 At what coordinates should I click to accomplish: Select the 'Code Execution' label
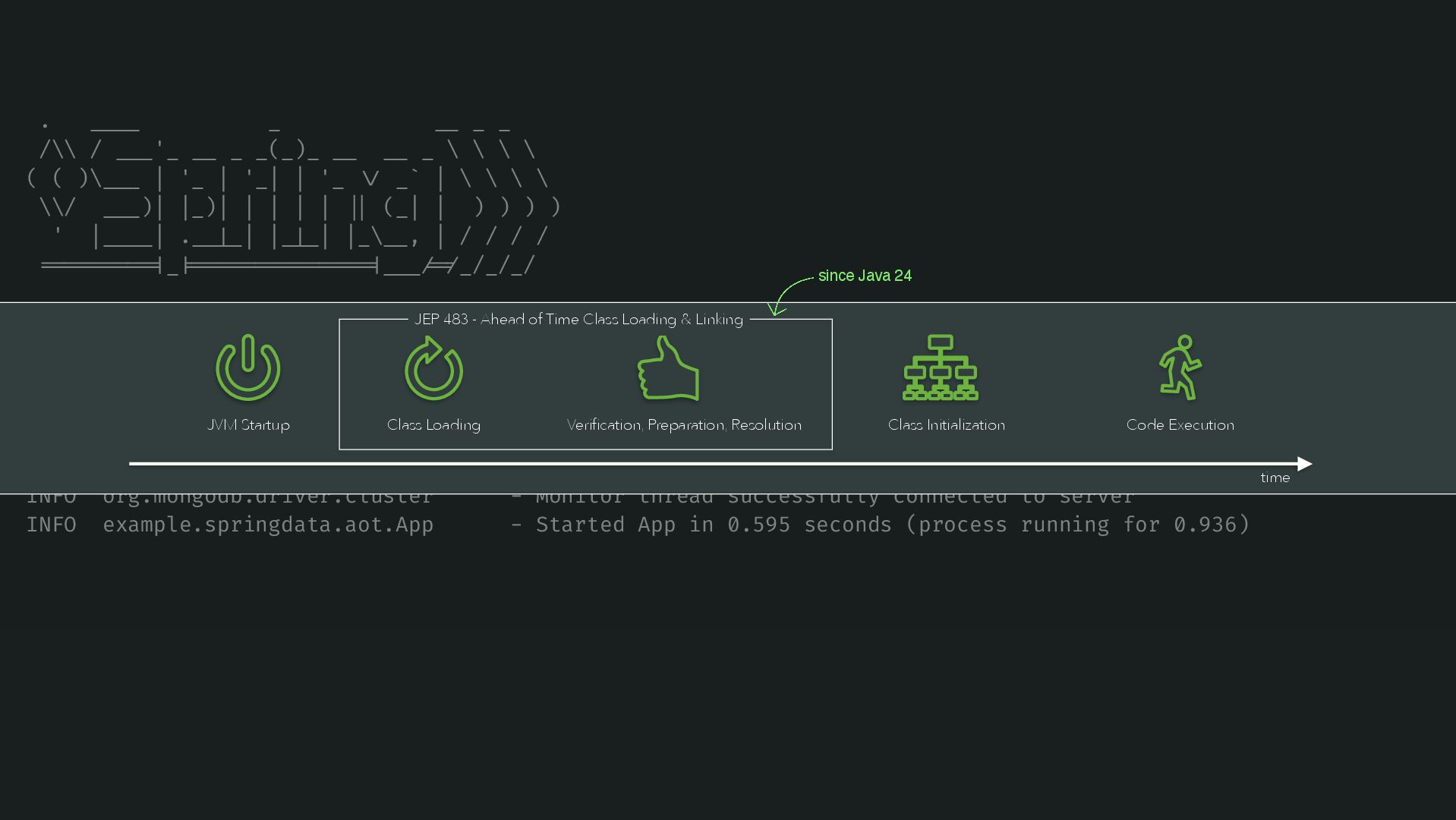tap(1180, 425)
